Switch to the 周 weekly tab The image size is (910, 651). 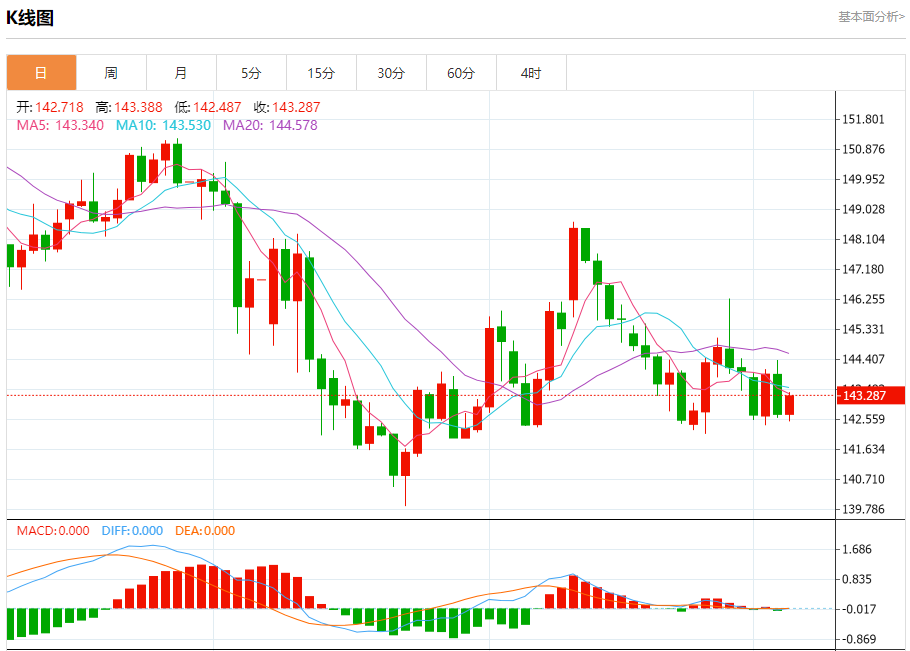(x=111, y=73)
